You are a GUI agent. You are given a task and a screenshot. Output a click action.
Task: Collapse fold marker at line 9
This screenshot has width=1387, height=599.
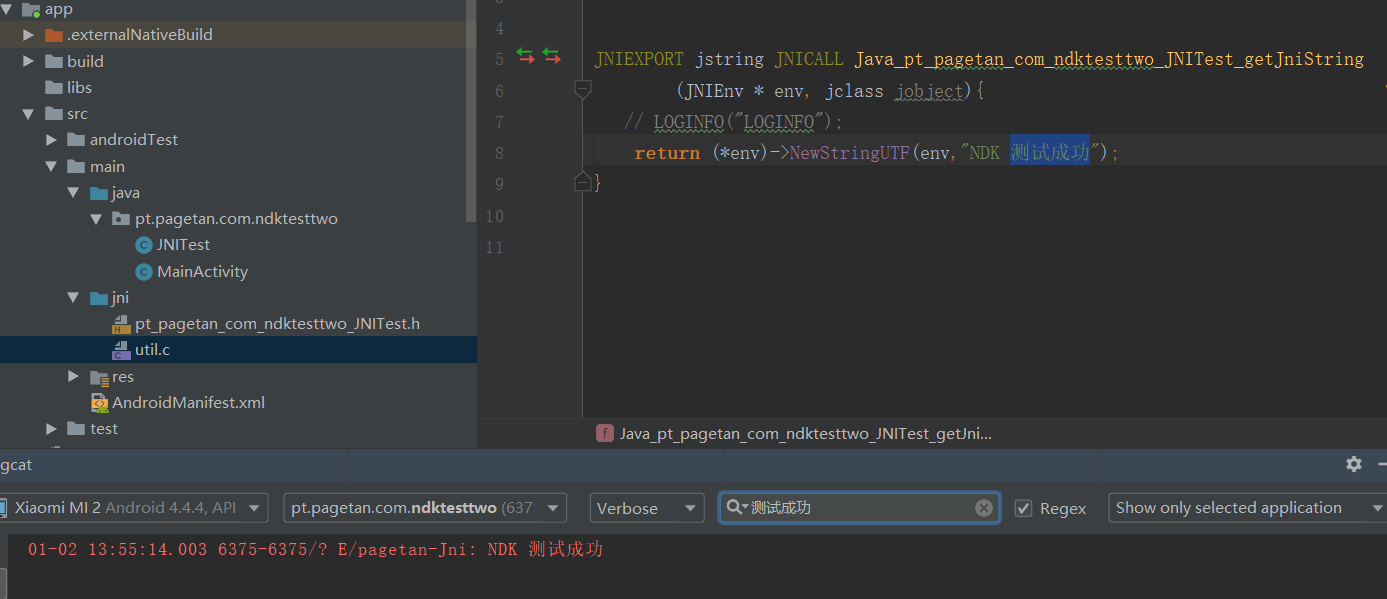[583, 182]
